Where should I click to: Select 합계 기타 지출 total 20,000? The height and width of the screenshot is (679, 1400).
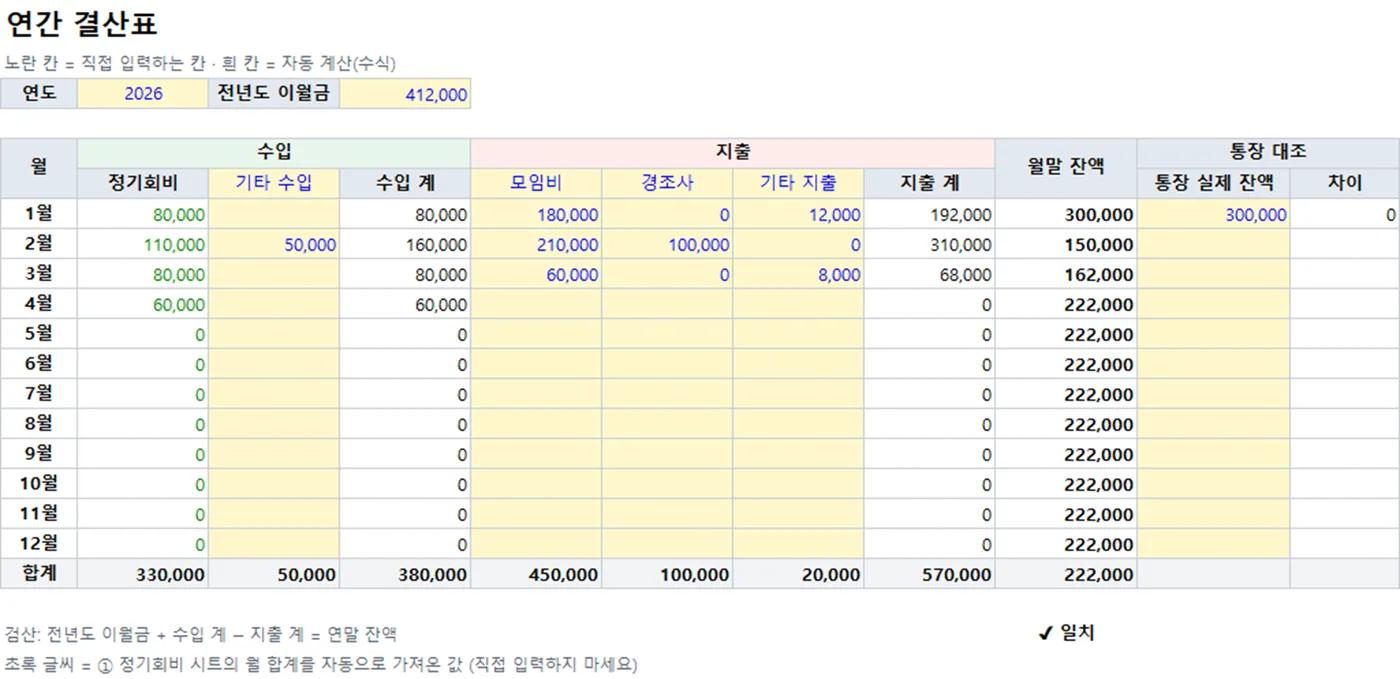[x=798, y=574]
